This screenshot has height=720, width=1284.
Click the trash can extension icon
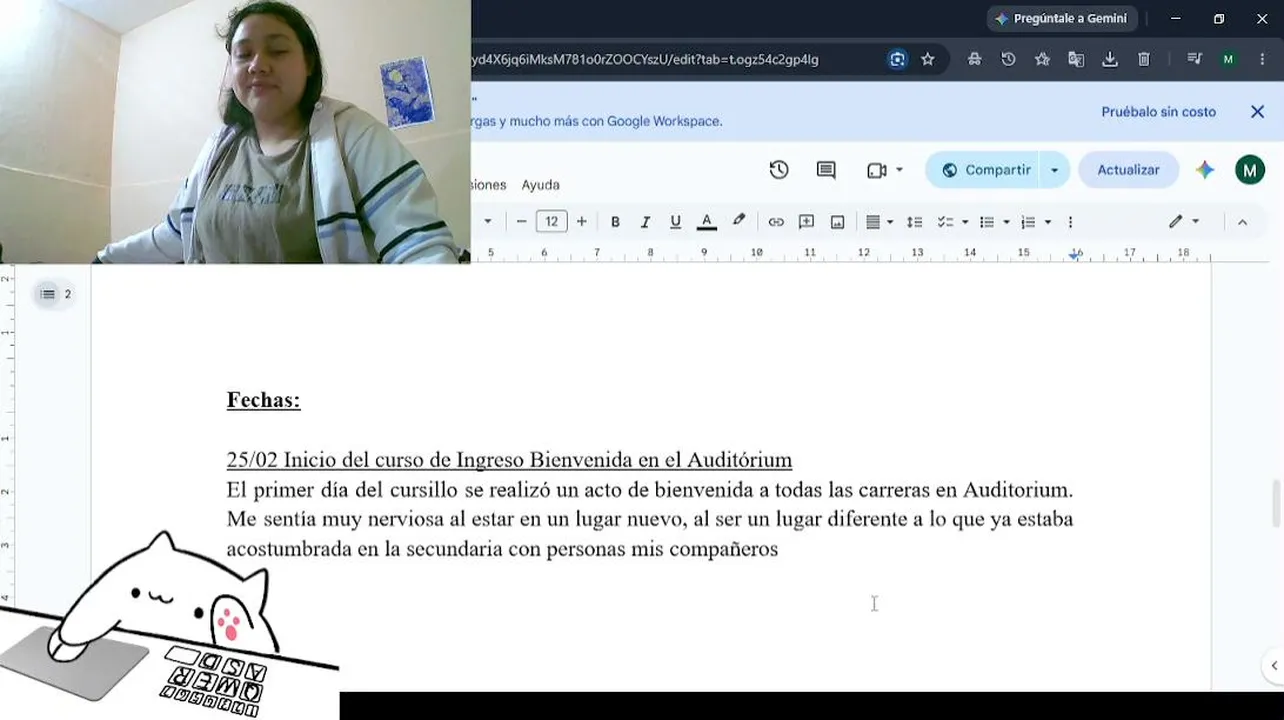click(1144, 59)
